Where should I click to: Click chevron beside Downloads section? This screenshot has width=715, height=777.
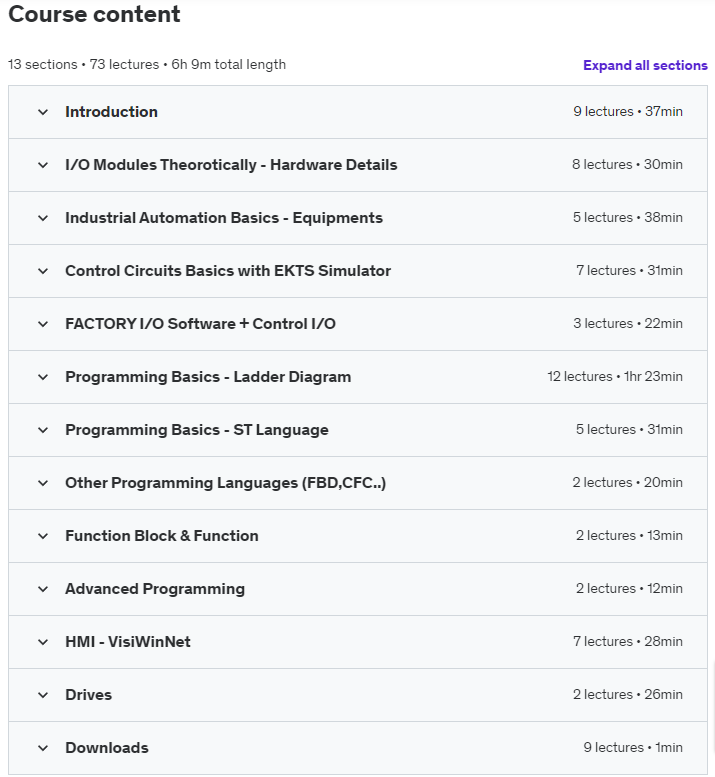click(43, 748)
